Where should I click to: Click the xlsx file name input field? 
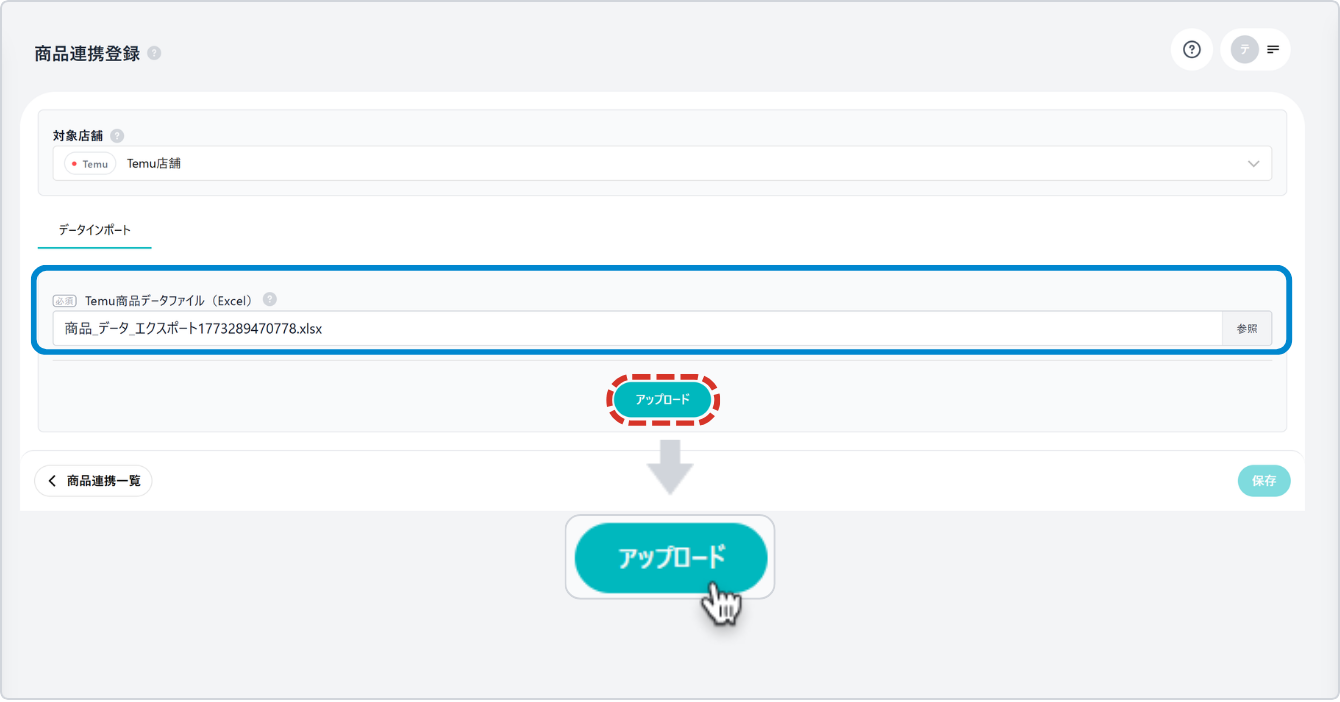(x=637, y=328)
